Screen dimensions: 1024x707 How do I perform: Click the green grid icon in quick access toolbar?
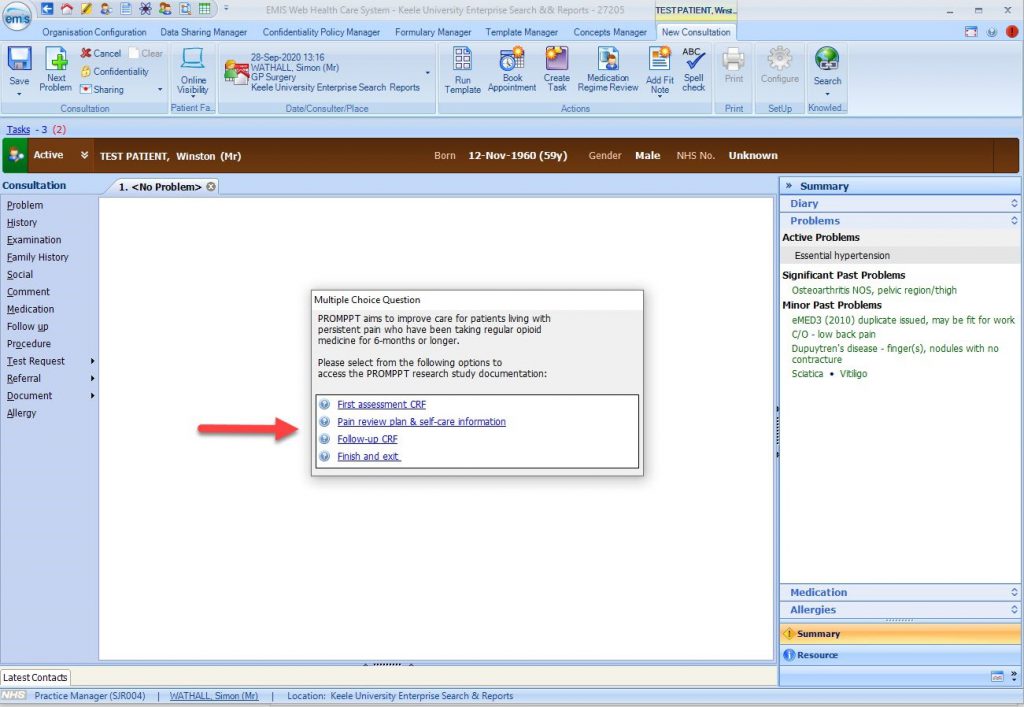205,9
